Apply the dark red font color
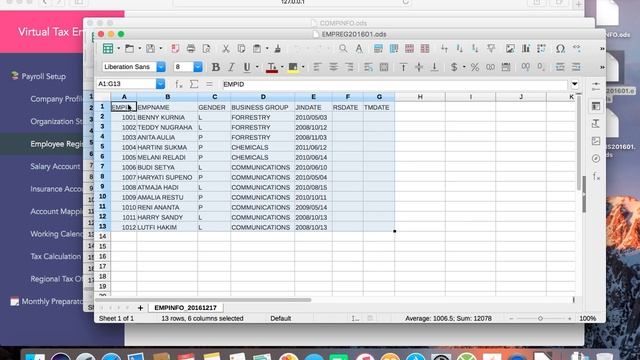The width and height of the screenshot is (640, 360). [x=272, y=67]
